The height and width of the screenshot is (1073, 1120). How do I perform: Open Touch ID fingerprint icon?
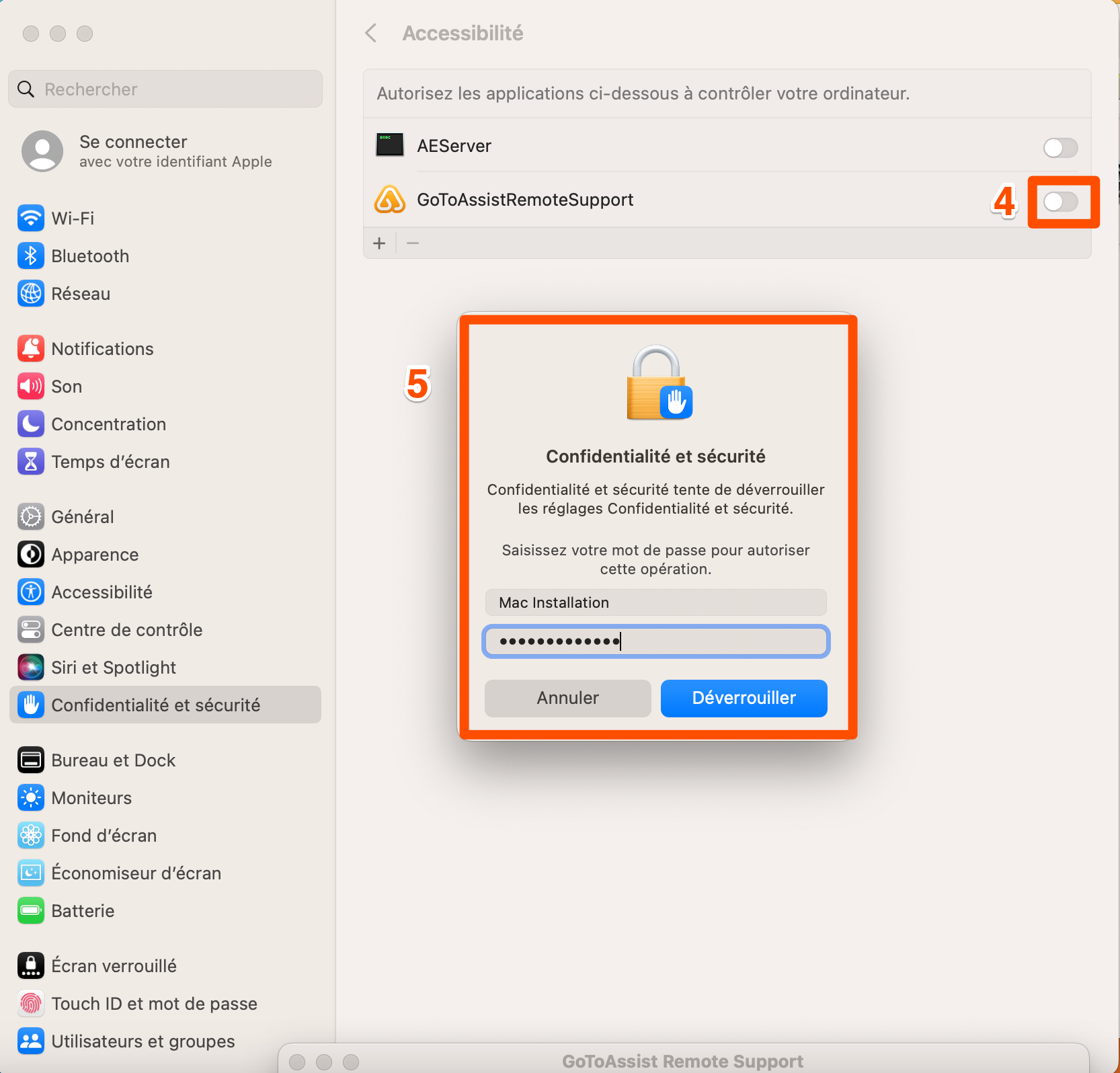coord(31,1003)
